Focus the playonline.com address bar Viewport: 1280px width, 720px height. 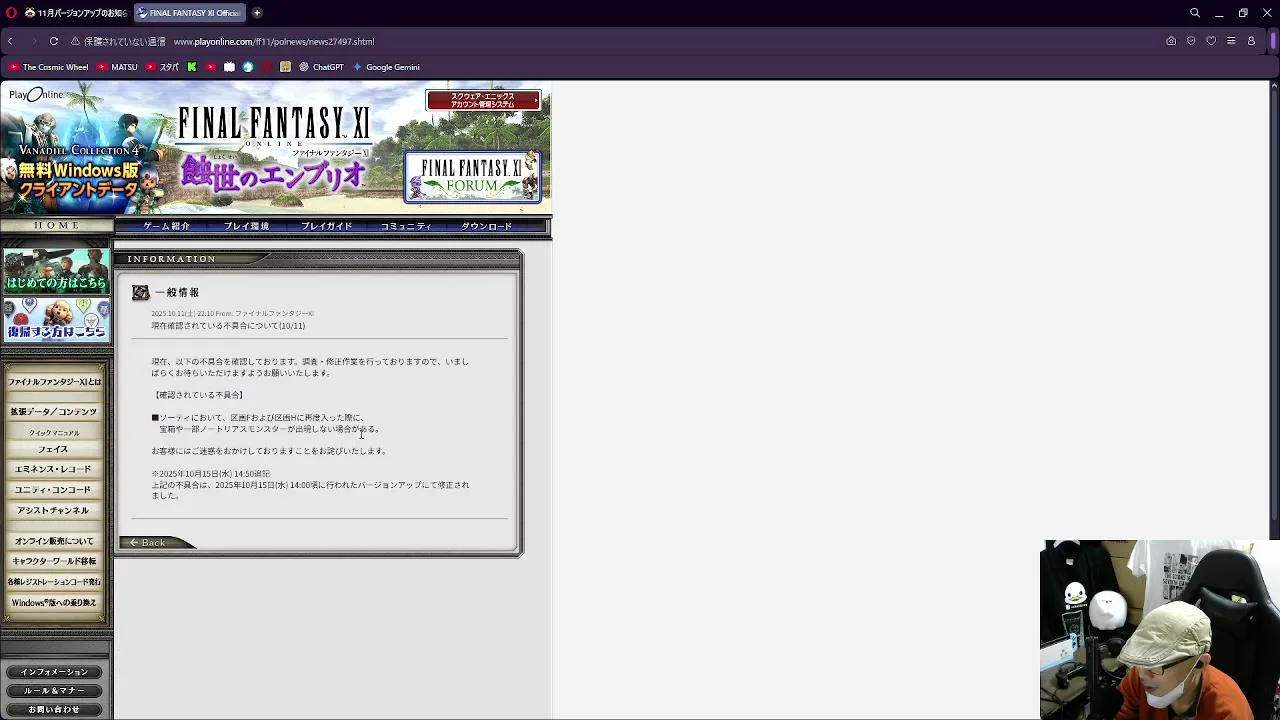coord(273,41)
